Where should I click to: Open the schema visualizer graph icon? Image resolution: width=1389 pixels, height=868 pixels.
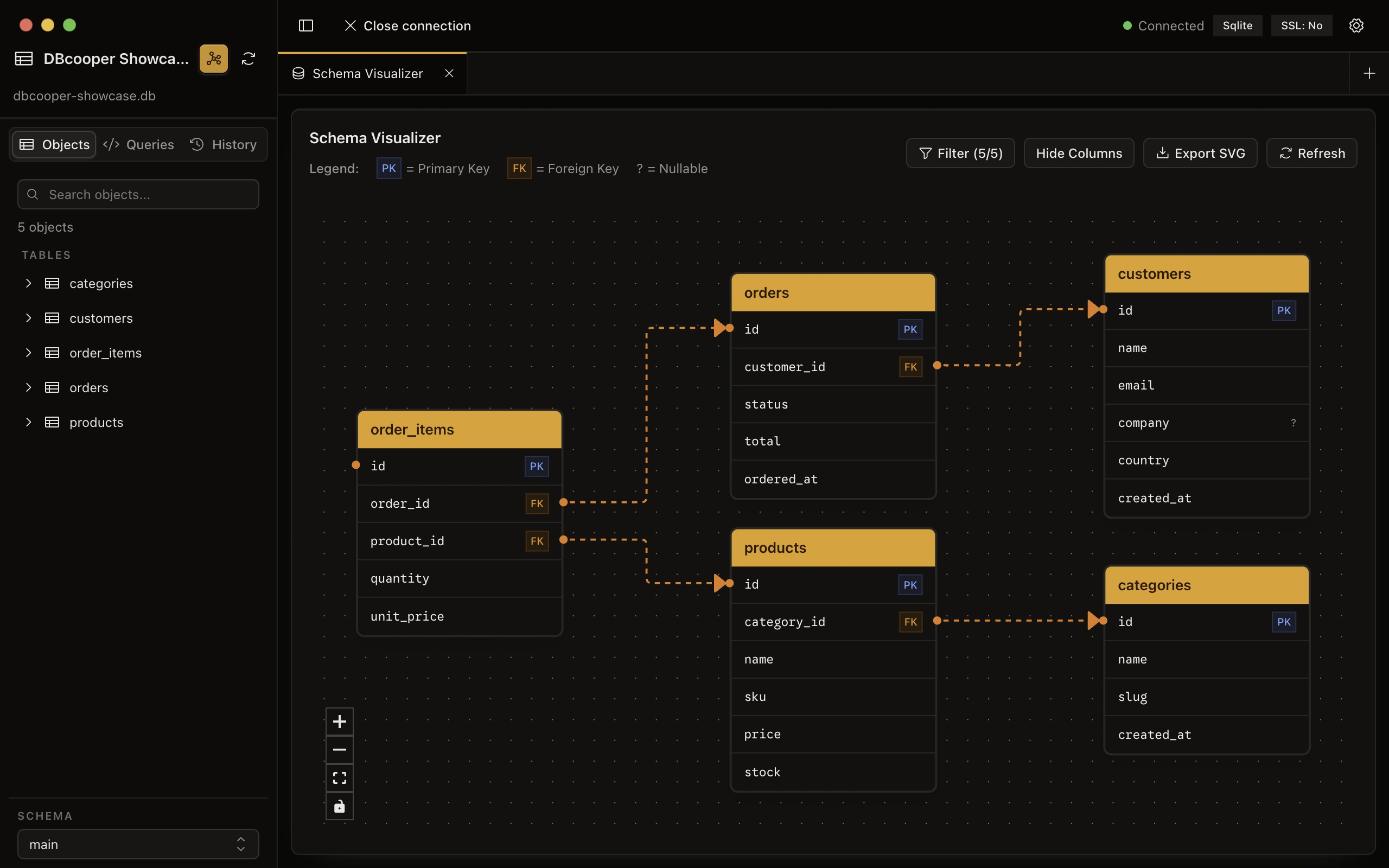pyautogui.click(x=214, y=59)
